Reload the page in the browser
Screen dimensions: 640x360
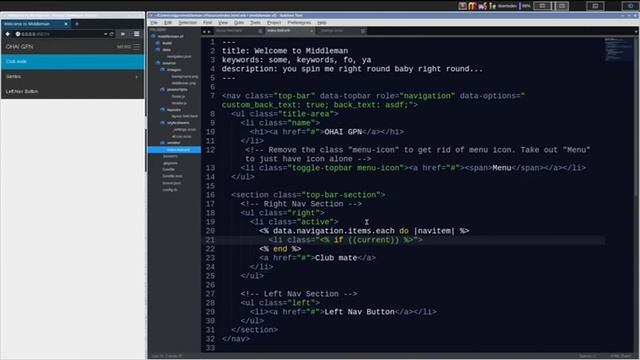coord(111,34)
